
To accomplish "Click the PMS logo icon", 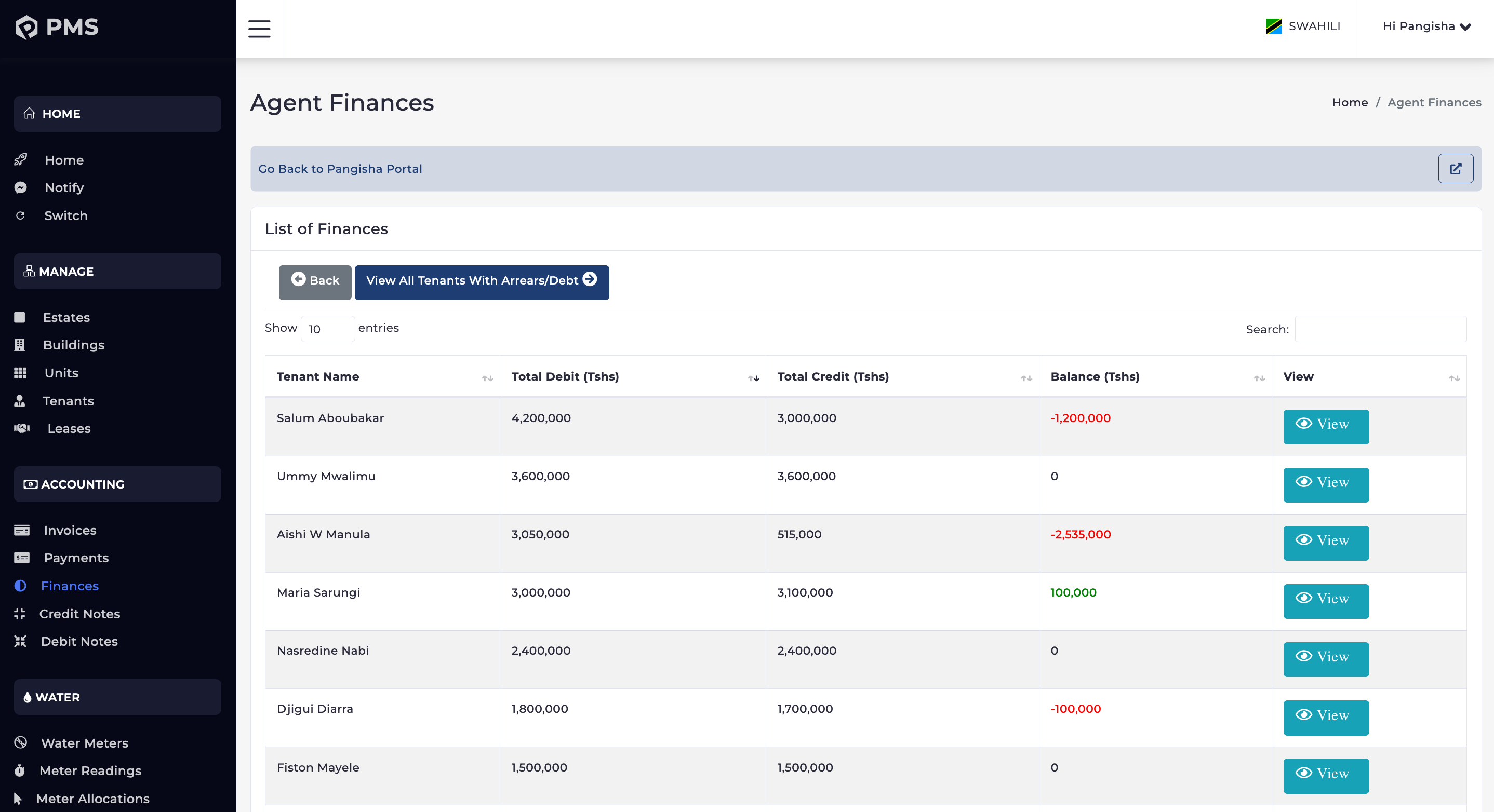I will click(26, 26).
